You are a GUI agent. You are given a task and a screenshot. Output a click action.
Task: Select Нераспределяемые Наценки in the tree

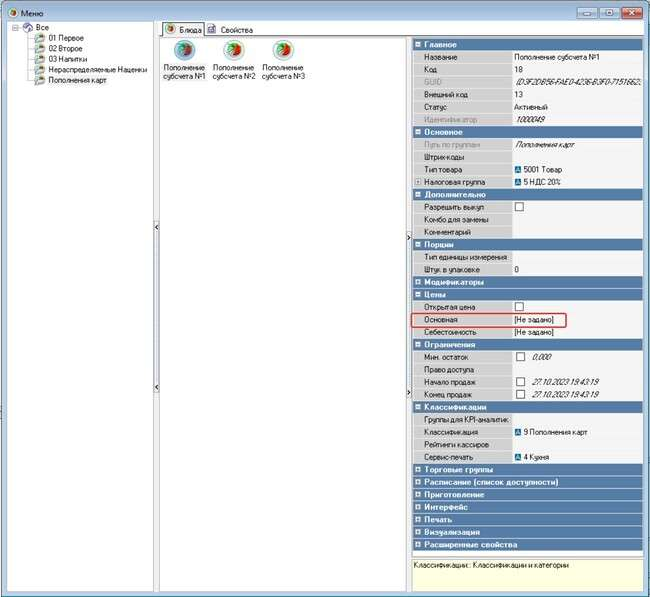98,70
